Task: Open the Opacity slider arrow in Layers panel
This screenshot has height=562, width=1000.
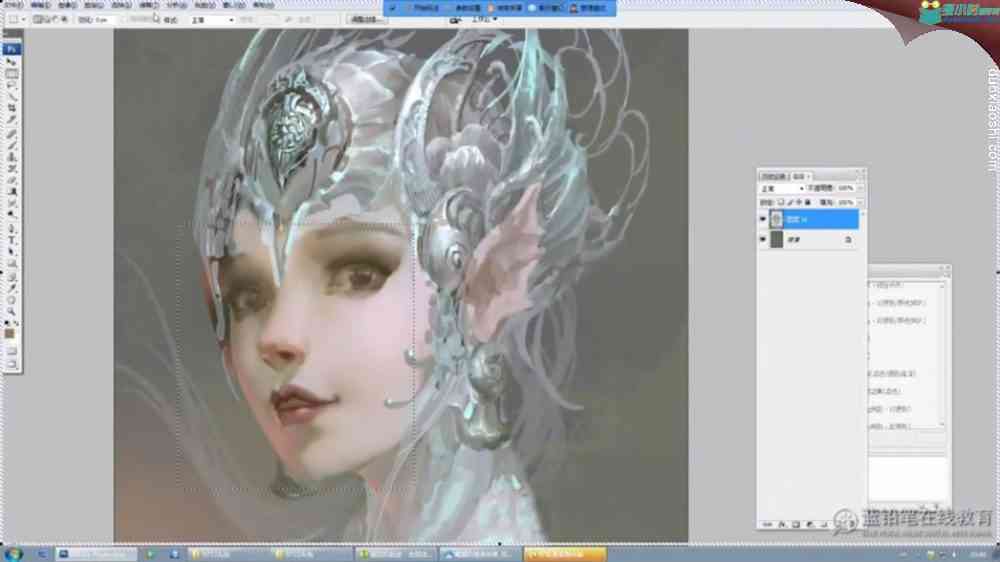Action: point(860,188)
